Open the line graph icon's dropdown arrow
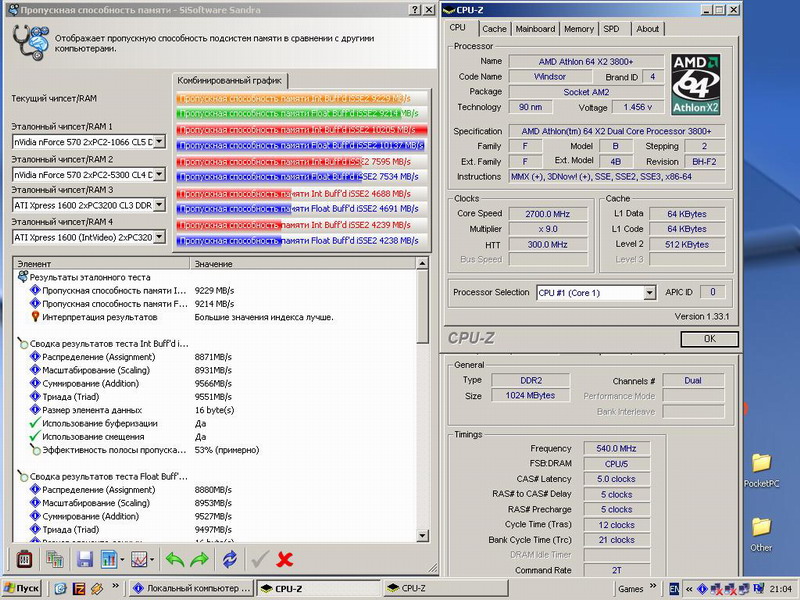Viewport: 800px width, 600px height. 153,560
